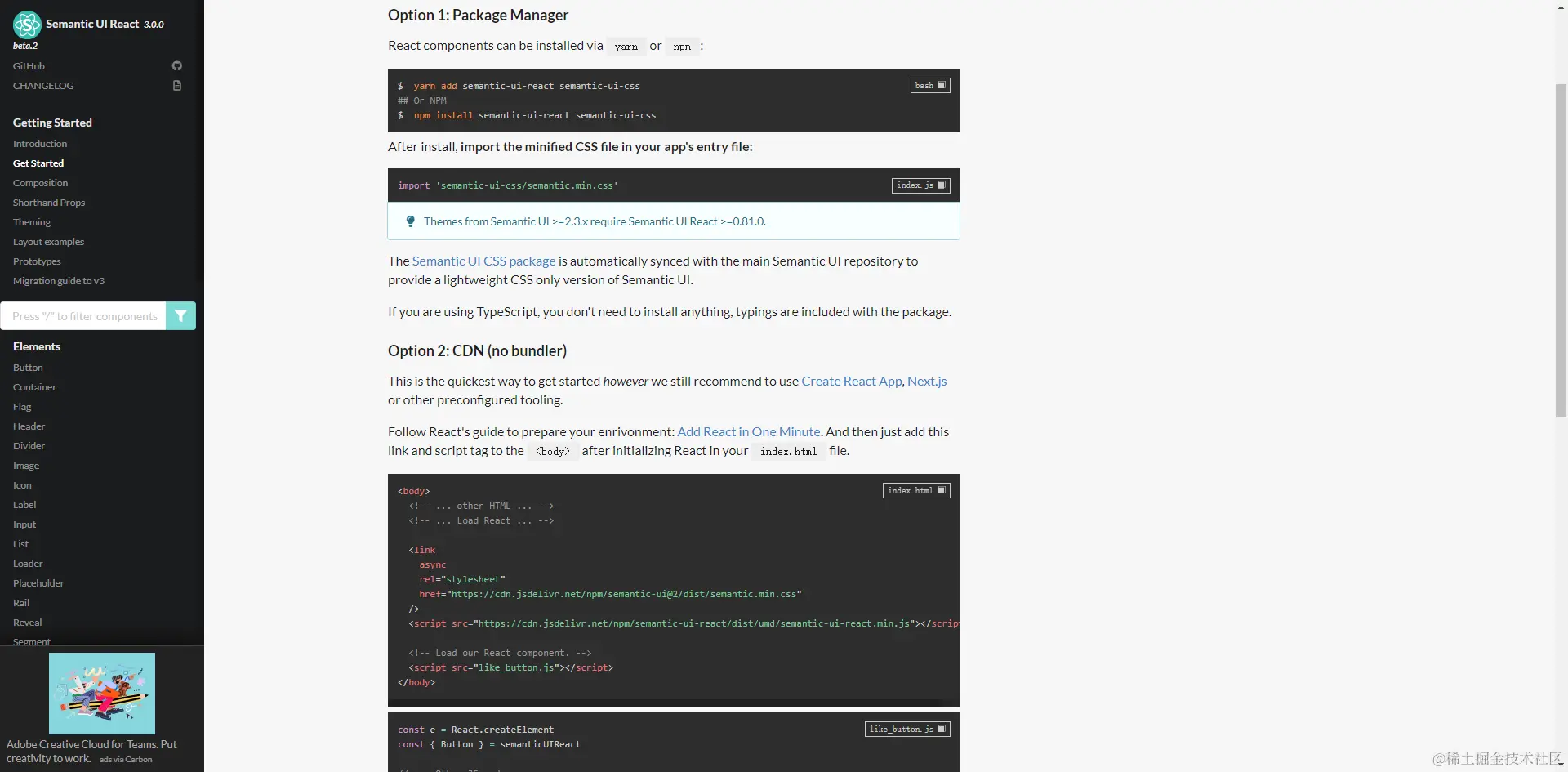Open the Divider component page
The image size is (1568, 772).
tap(29, 446)
